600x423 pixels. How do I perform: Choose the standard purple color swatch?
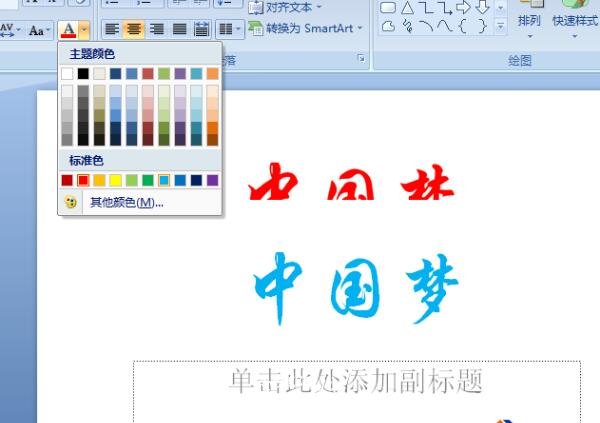pyautogui.click(x=212, y=180)
